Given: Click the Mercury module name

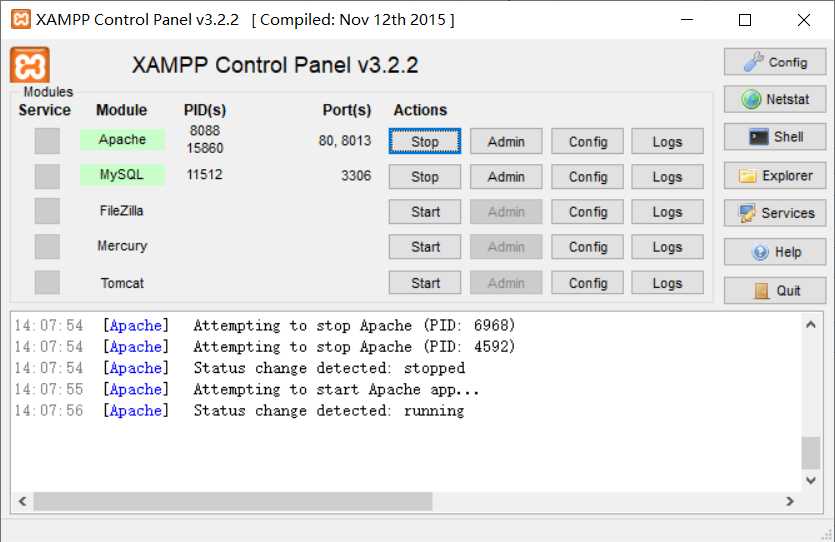Looking at the screenshot, I should click(122, 246).
